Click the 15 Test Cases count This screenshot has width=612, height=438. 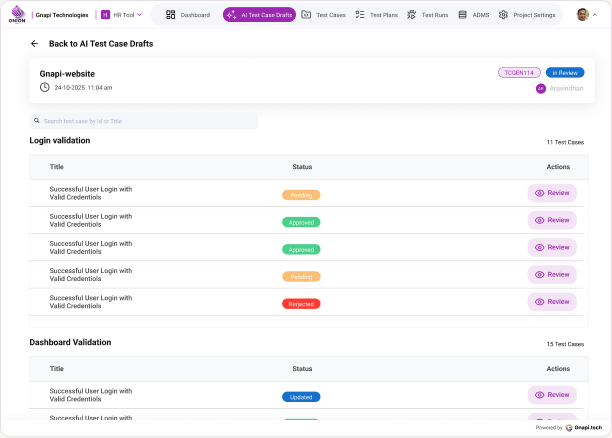click(565, 344)
